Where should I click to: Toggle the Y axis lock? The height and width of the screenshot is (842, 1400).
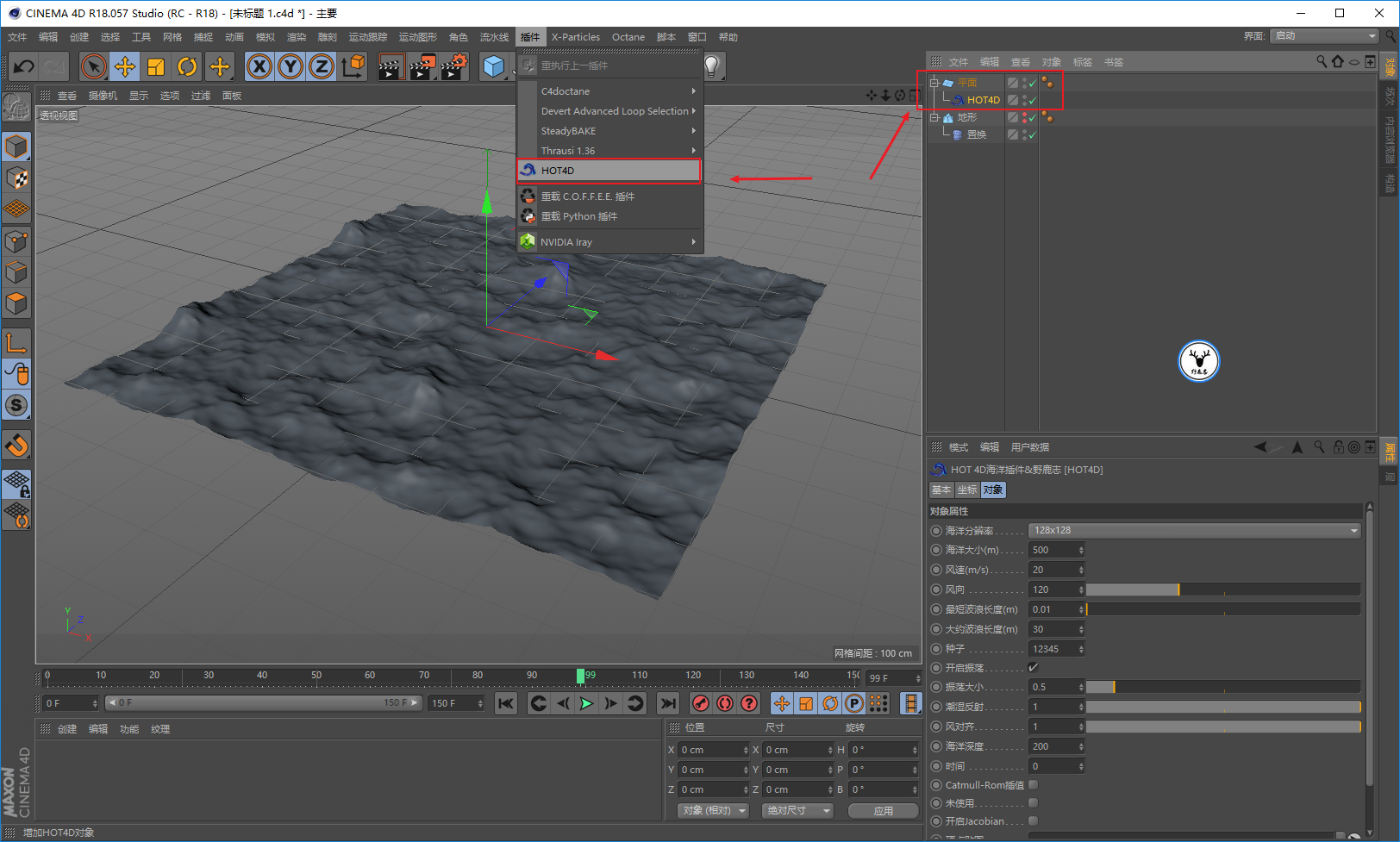click(x=291, y=66)
